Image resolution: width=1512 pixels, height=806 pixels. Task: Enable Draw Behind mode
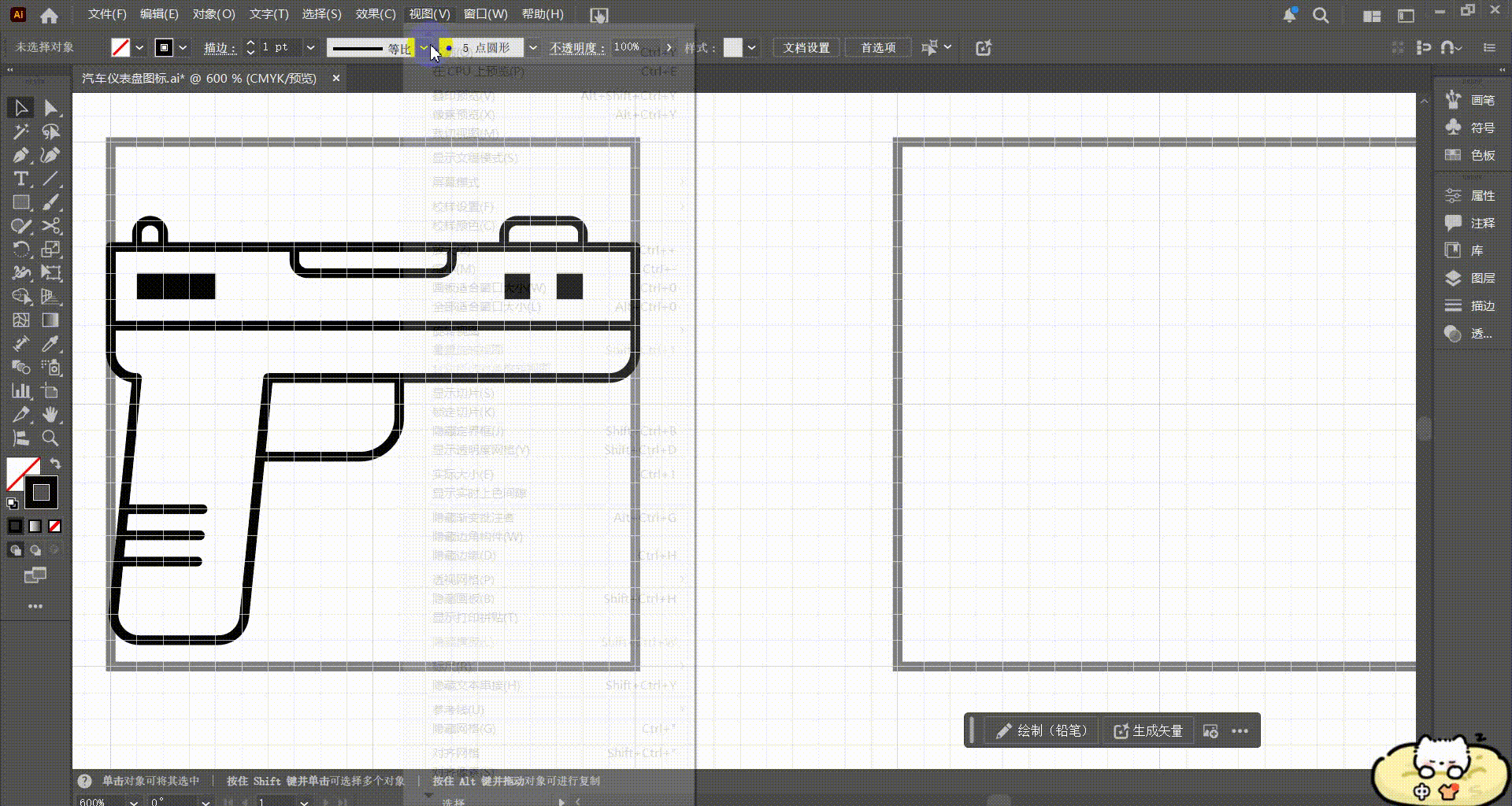35,550
